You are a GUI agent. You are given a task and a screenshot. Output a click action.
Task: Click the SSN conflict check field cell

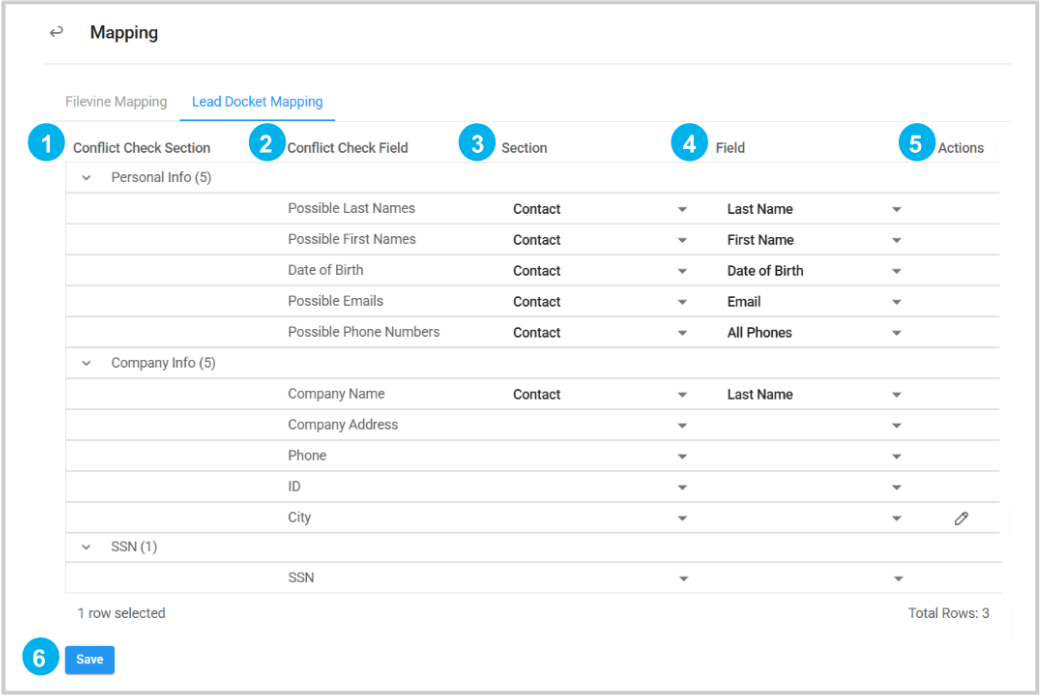pyautogui.click(x=301, y=578)
